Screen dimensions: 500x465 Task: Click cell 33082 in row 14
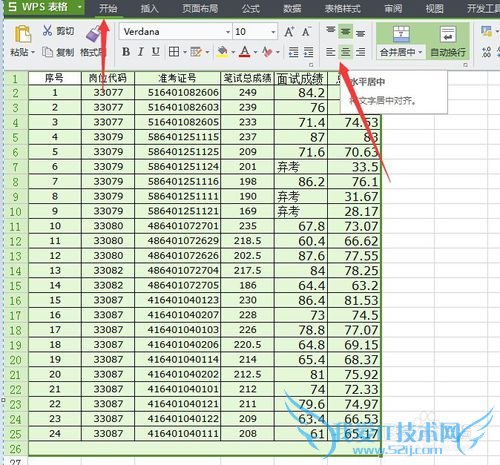(108, 270)
